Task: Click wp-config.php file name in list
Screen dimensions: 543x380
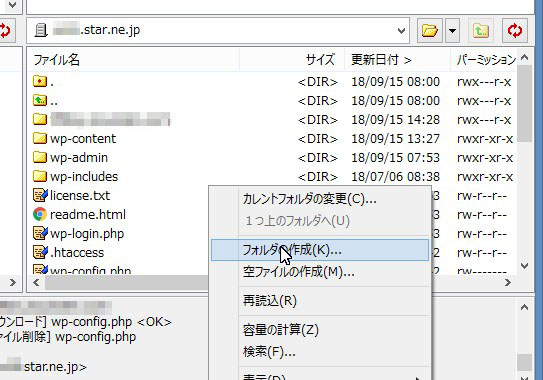Action: (x=90, y=270)
